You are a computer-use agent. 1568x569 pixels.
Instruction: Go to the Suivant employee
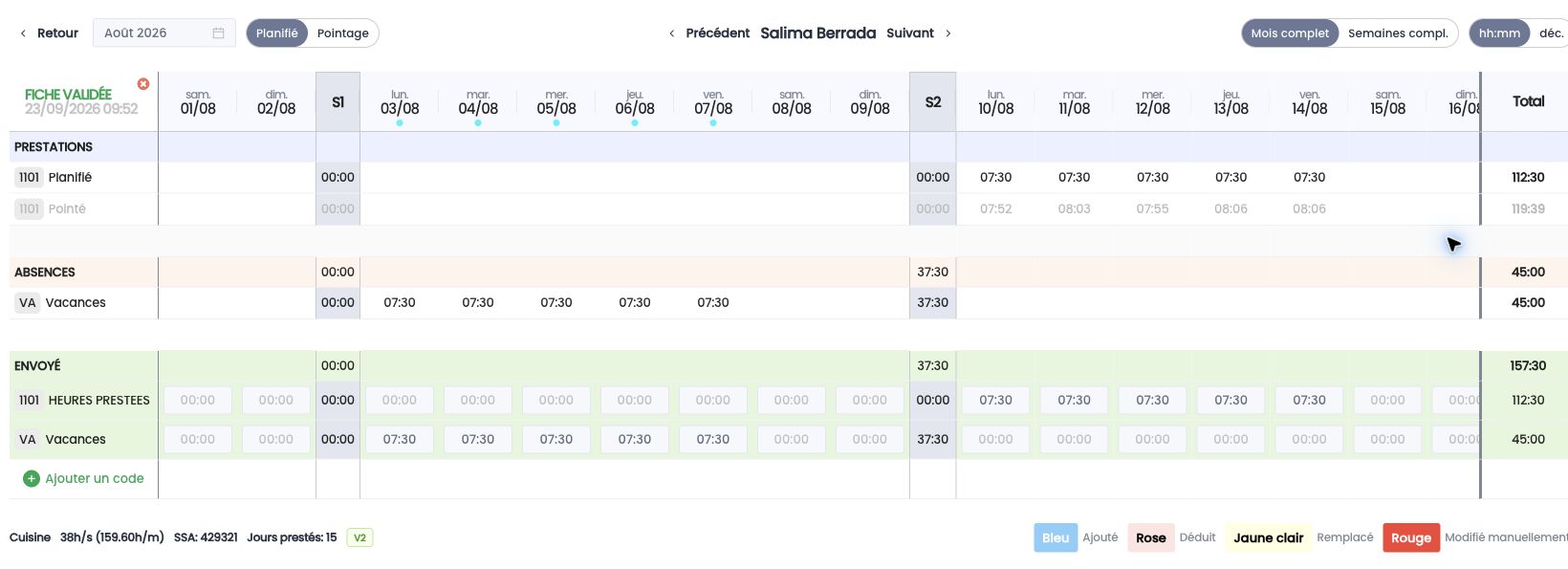tap(919, 33)
